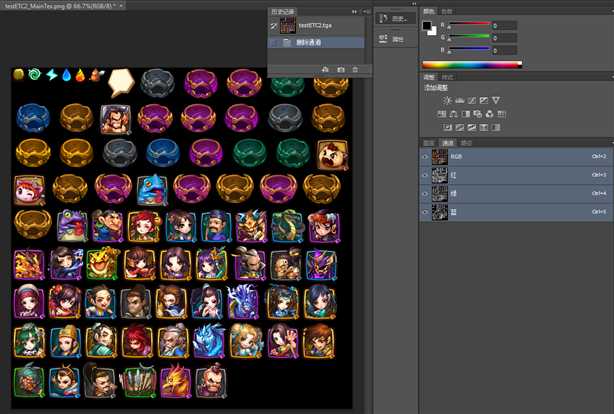Click the black foreground color swatch
The width and height of the screenshot is (614, 414).
(427, 26)
